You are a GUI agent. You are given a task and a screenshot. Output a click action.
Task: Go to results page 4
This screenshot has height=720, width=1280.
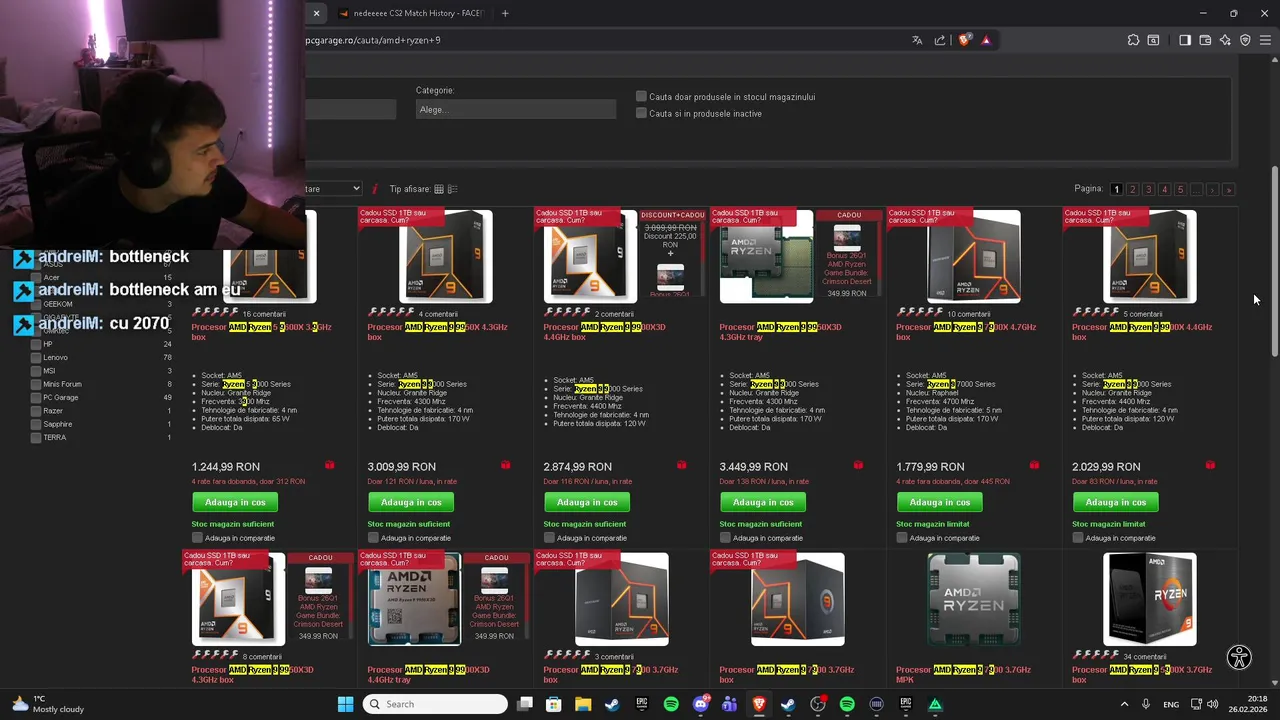tap(1164, 189)
